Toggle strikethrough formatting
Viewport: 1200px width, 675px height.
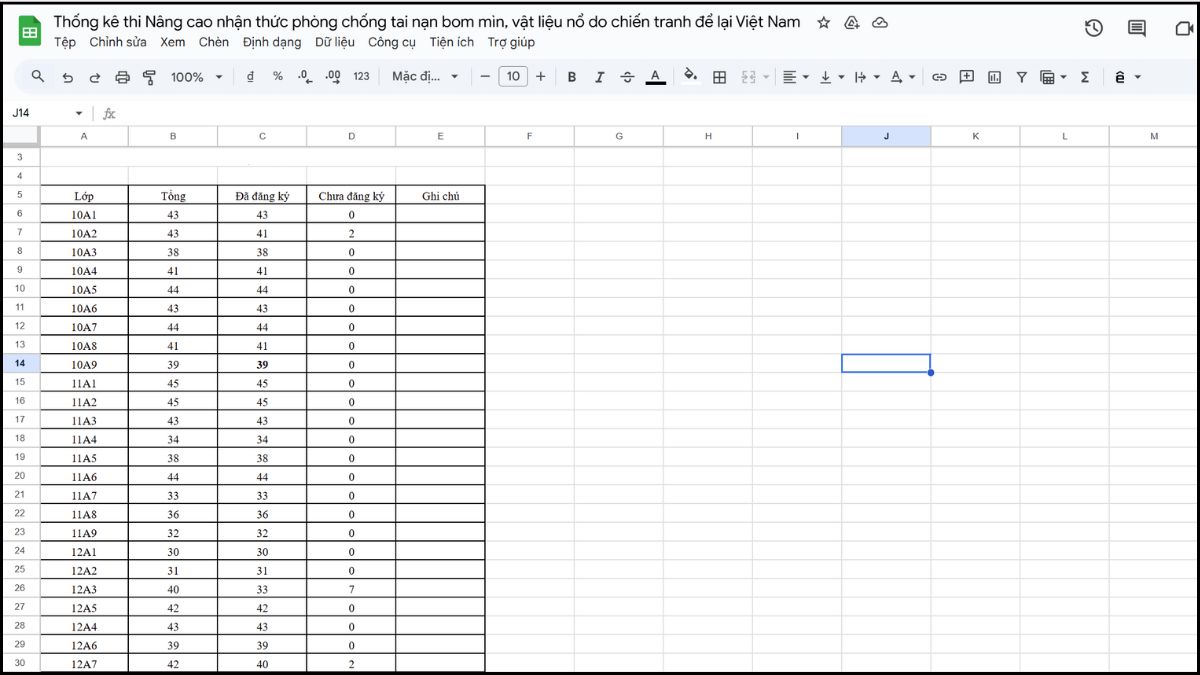click(x=627, y=76)
